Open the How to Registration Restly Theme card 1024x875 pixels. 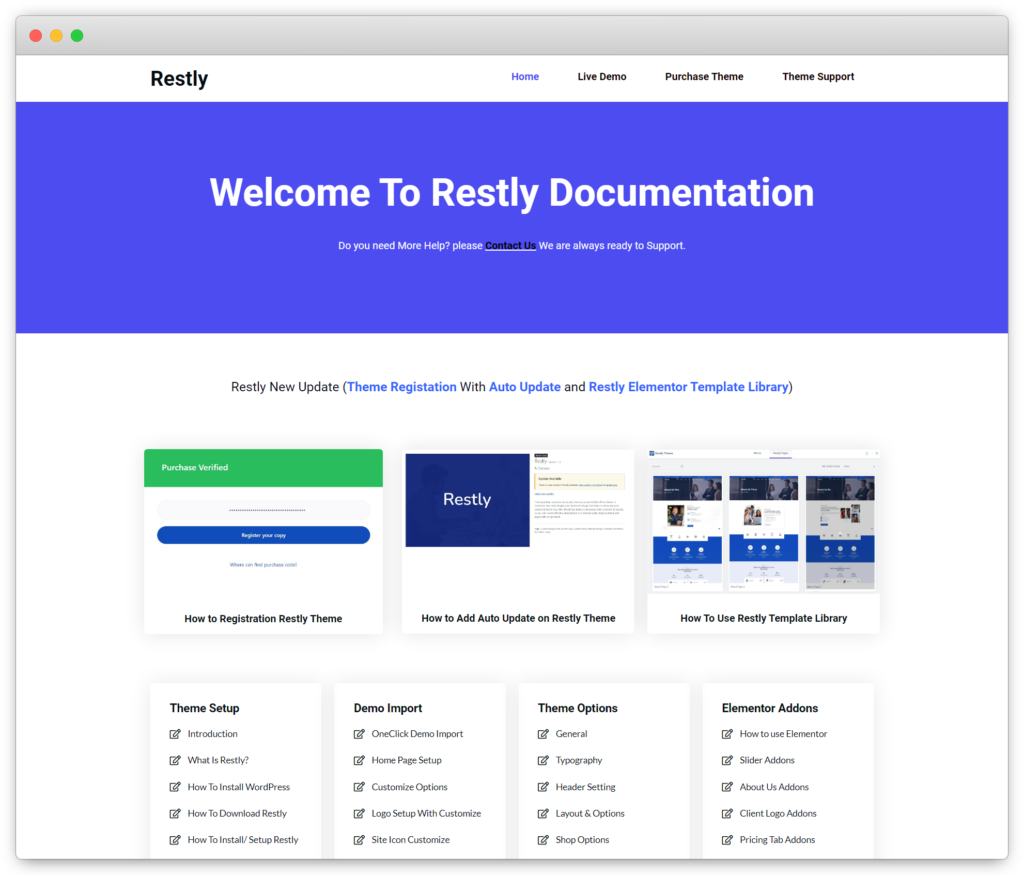[263, 618]
